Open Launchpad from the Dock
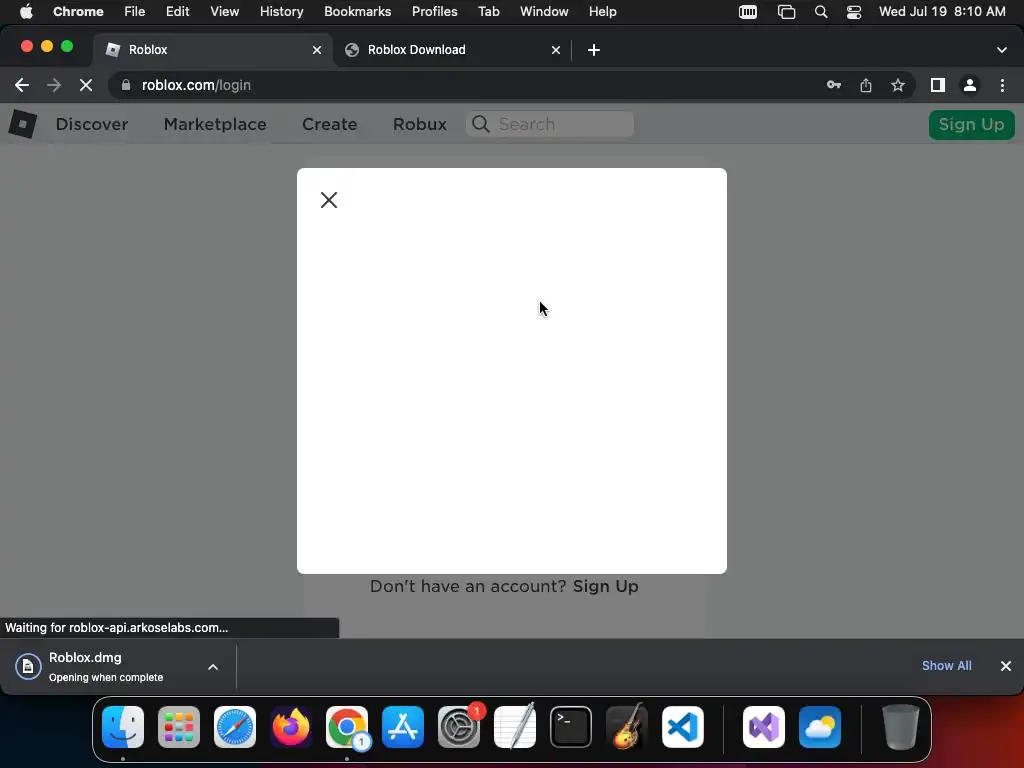 coord(179,727)
